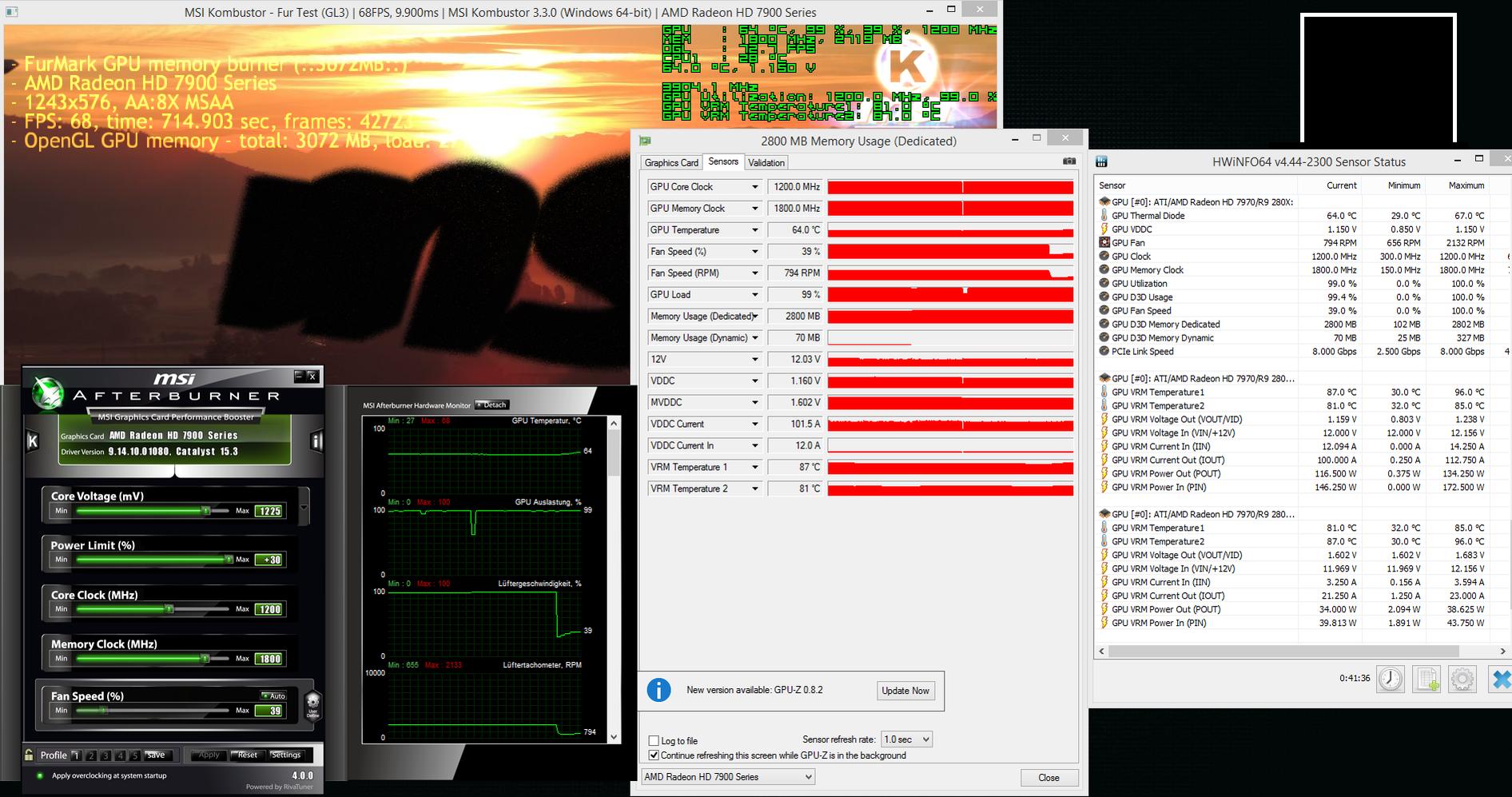Click the GPU Fan icon in HWiNFO
The width and height of the screenshot is (1512, 797).
[1104, 242]
